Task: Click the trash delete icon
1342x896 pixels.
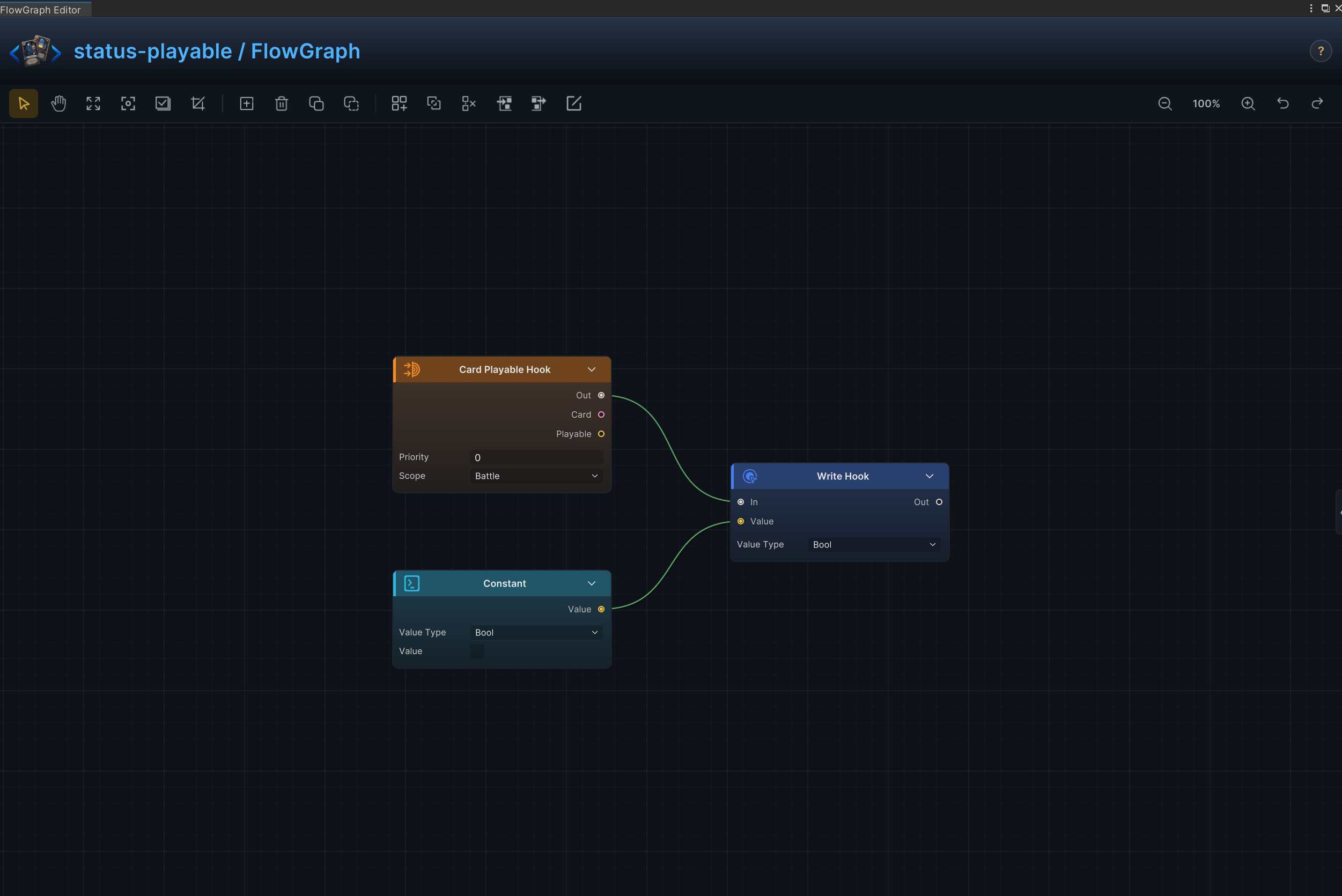Action: 281,103
